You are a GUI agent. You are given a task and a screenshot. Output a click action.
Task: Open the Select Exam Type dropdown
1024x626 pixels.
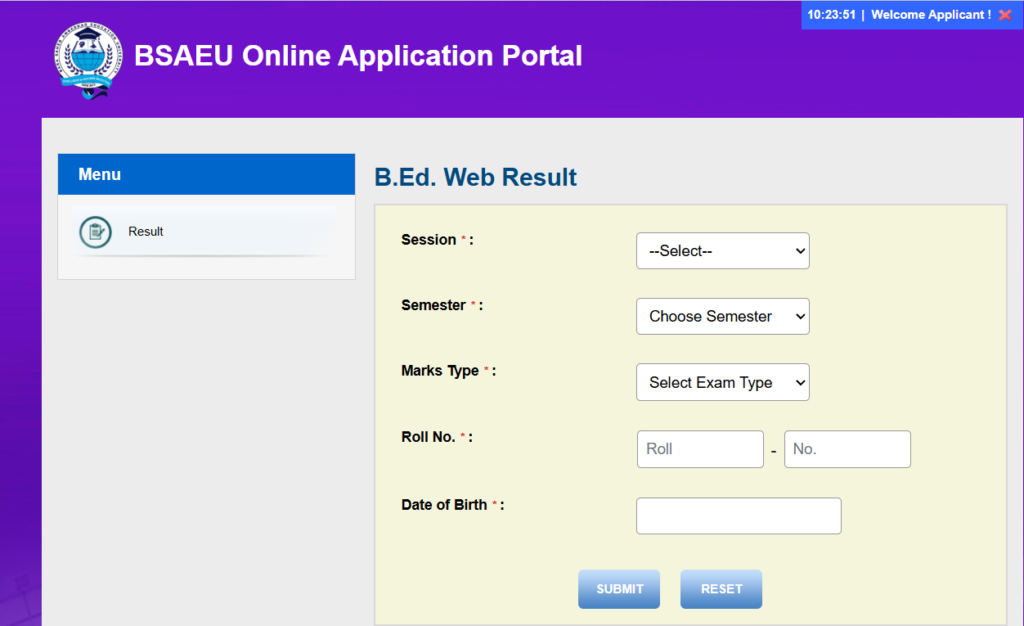pos(722,382)
